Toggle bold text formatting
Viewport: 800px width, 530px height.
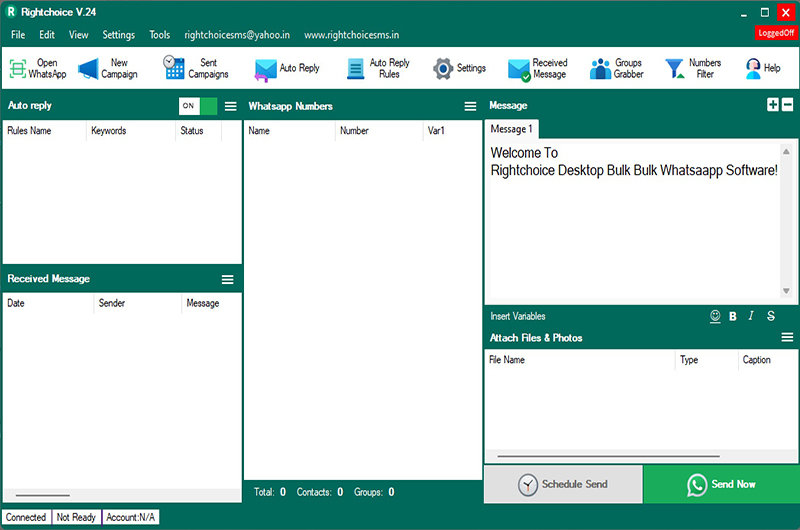pyautogui.click(x=733, y=316)
